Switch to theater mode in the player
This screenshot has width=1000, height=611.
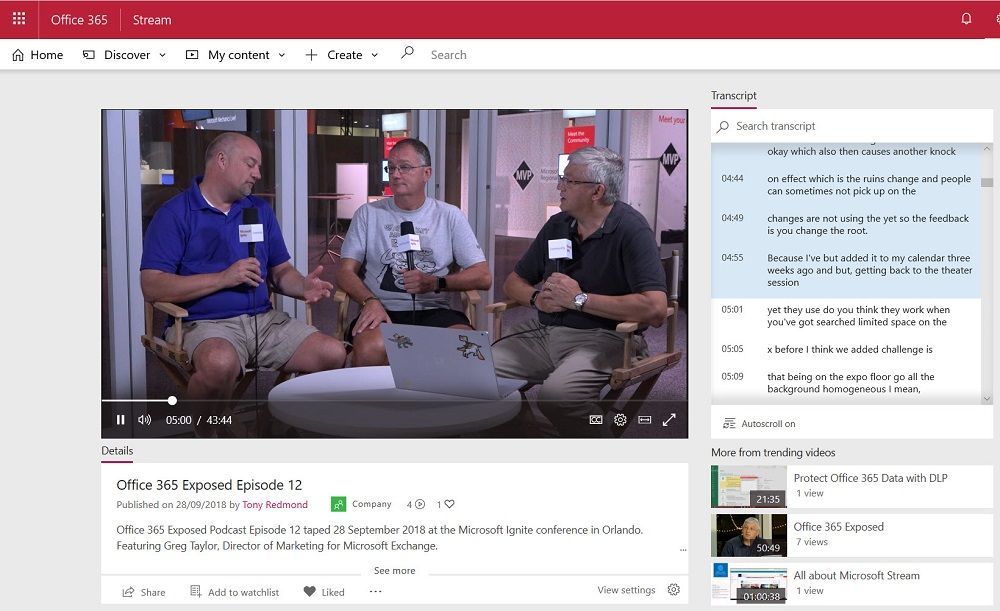646,421
